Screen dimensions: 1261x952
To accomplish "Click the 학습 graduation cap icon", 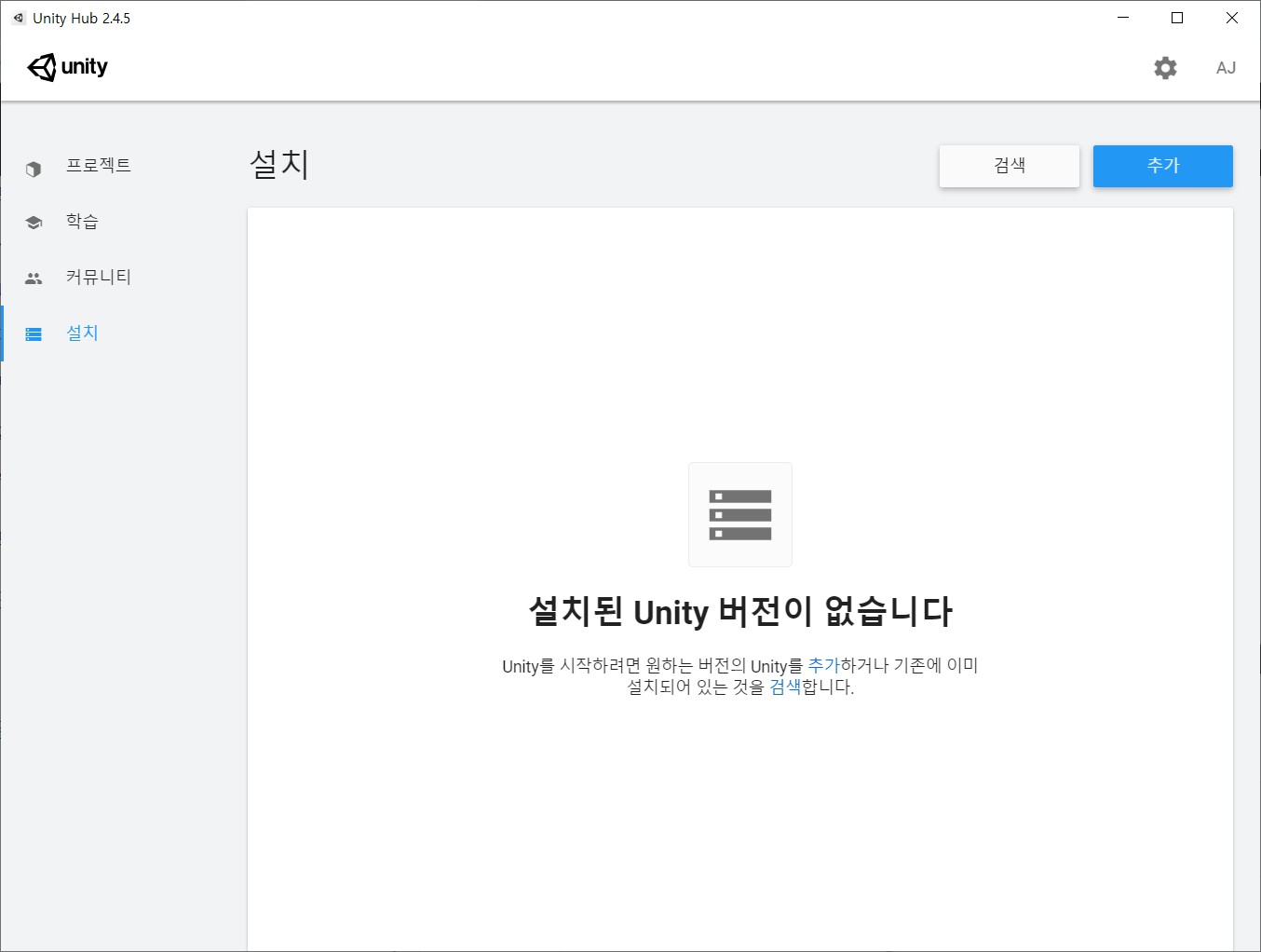I will click(34, 222).
